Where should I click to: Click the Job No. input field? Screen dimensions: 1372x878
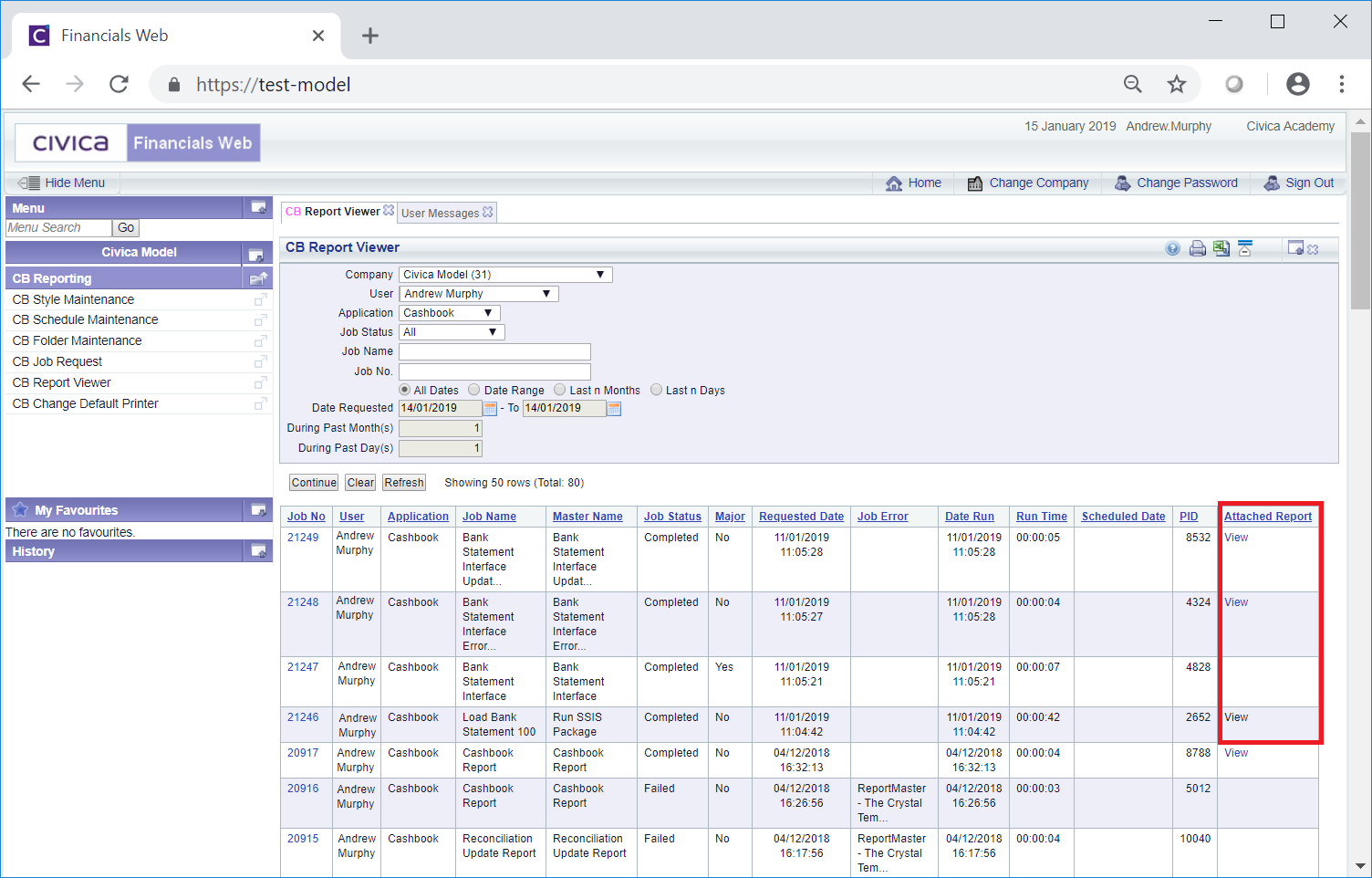494,371
